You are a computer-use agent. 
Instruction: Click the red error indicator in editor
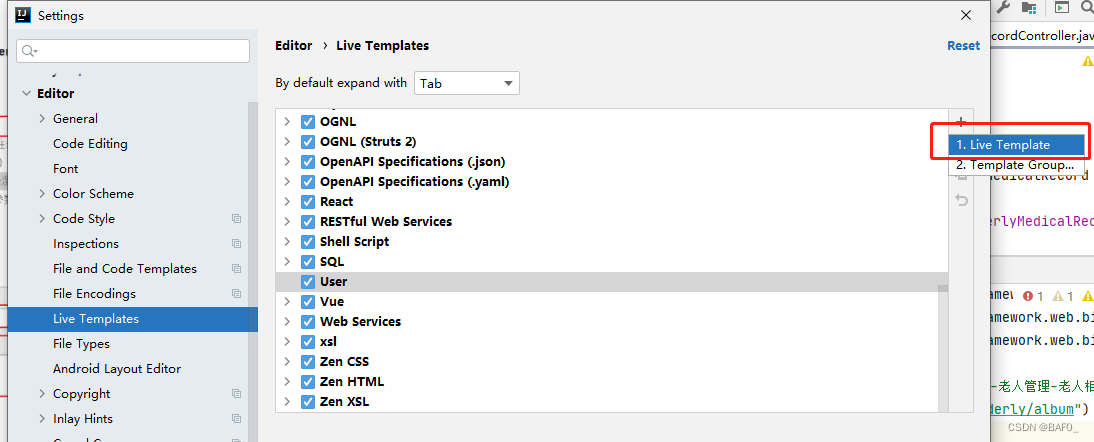(1028, 296)
